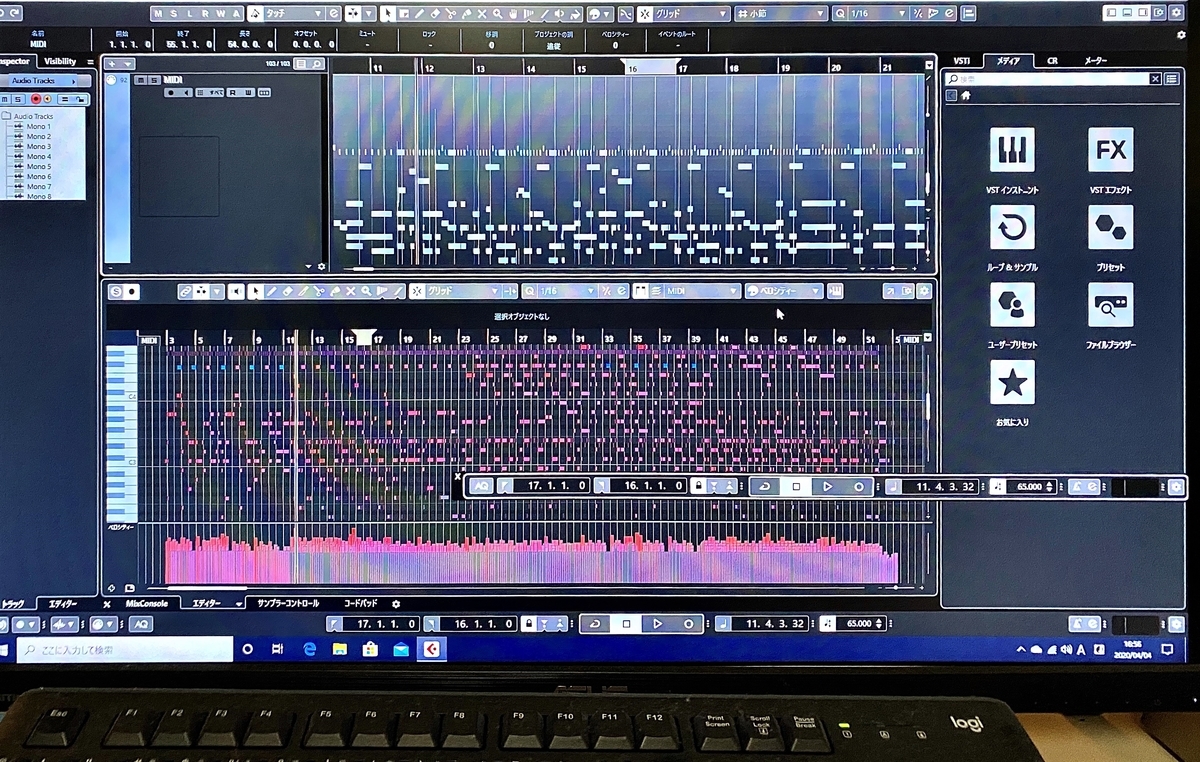Select the Glue tool in top toolbar
This screenshot has height=762, width=1200.
coord(466,14)
